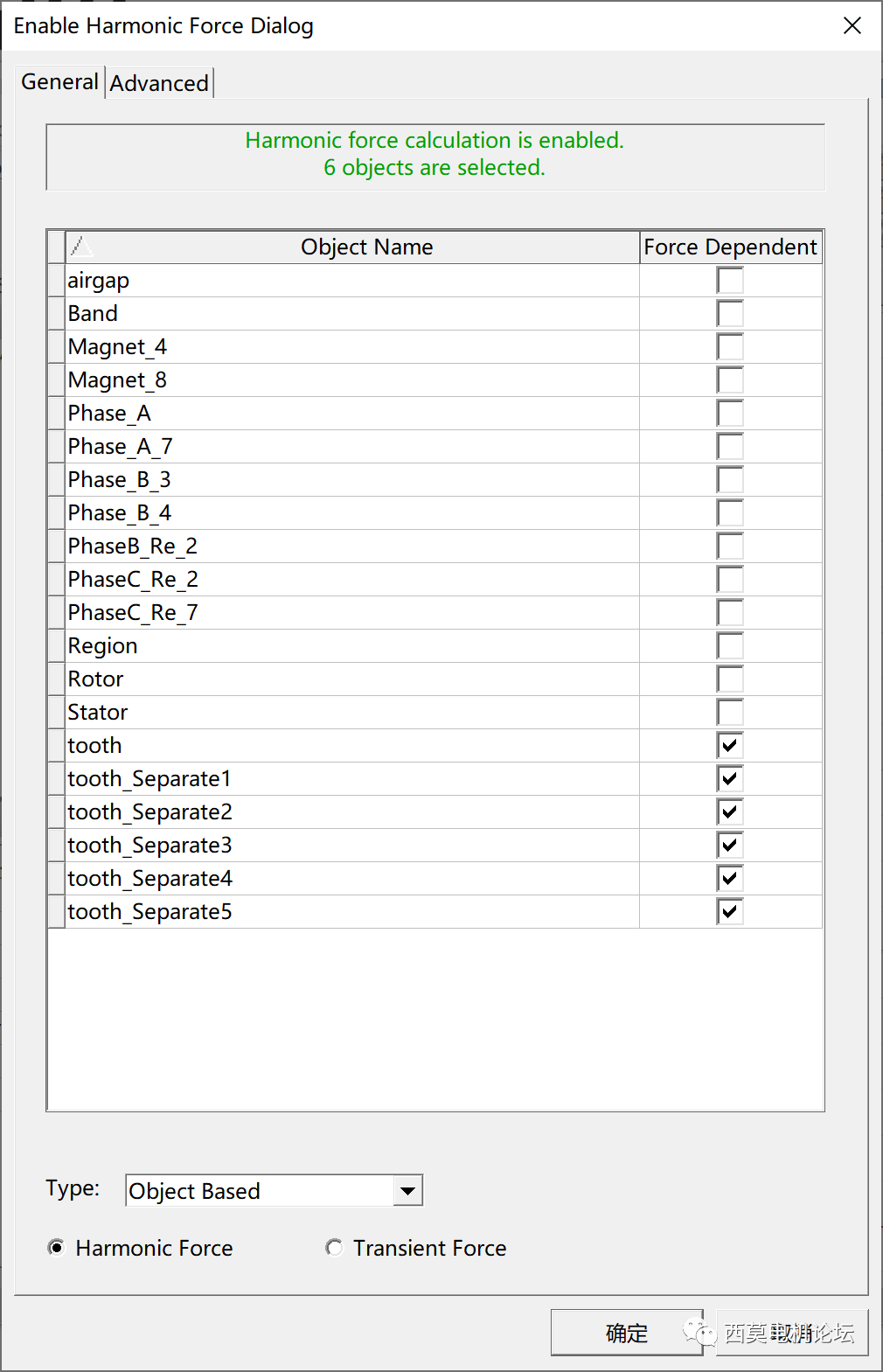Click the 西莫电机论坛 watermark logo icon
The image size is (883, 1372).
pyautogui.click(x=698, y=1332)
